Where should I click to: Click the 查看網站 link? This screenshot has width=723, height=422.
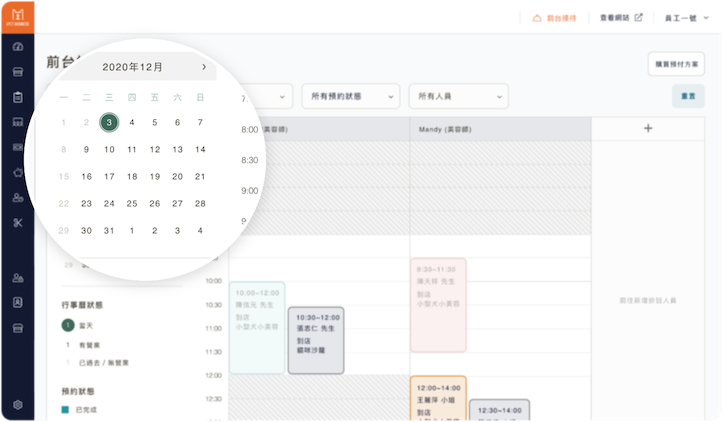point(615,18)
